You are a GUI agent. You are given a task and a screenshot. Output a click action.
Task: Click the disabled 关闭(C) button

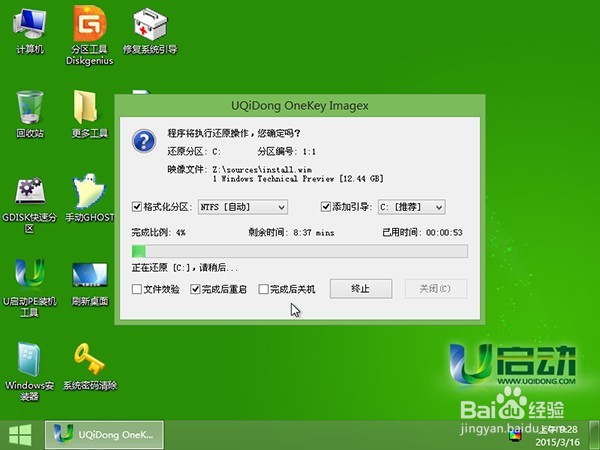436,289
